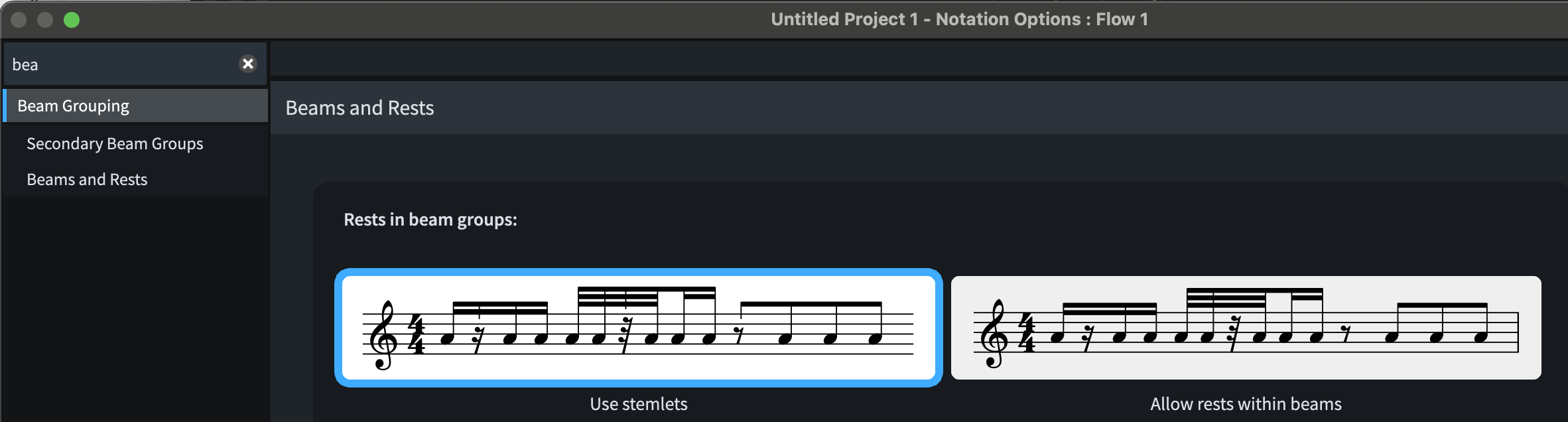Click the 'Rests in beam groups:' label

tap(430, 220)
